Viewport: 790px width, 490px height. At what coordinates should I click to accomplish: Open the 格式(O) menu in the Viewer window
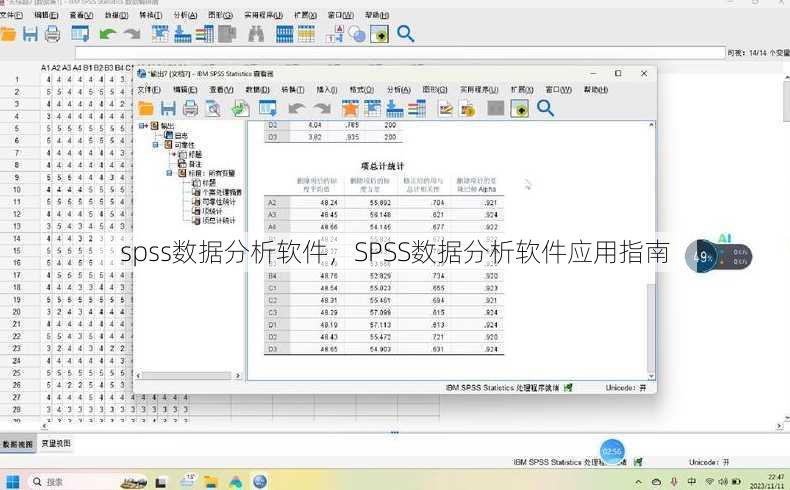(362, 89)
